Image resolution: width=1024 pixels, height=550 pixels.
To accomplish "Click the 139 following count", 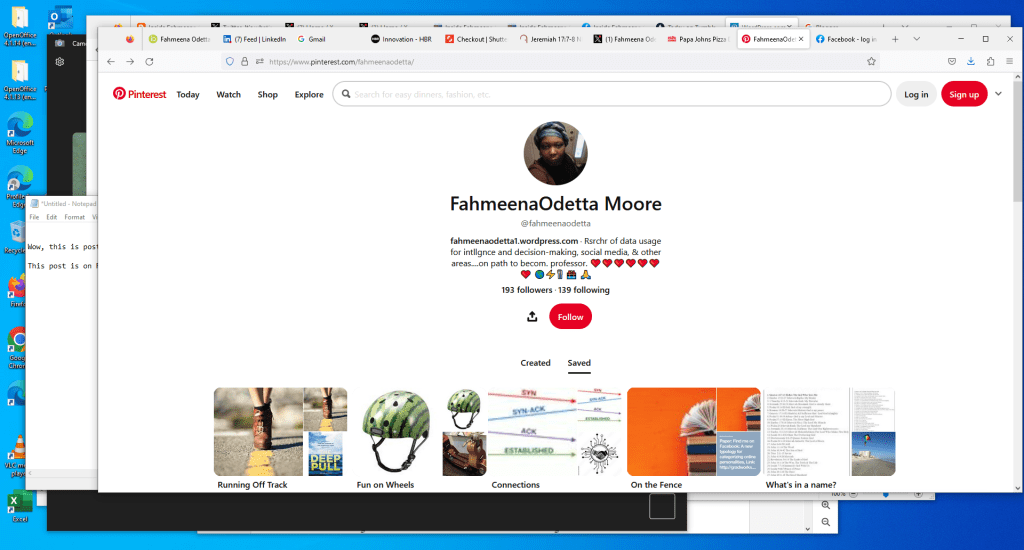I will coord(584,290).
